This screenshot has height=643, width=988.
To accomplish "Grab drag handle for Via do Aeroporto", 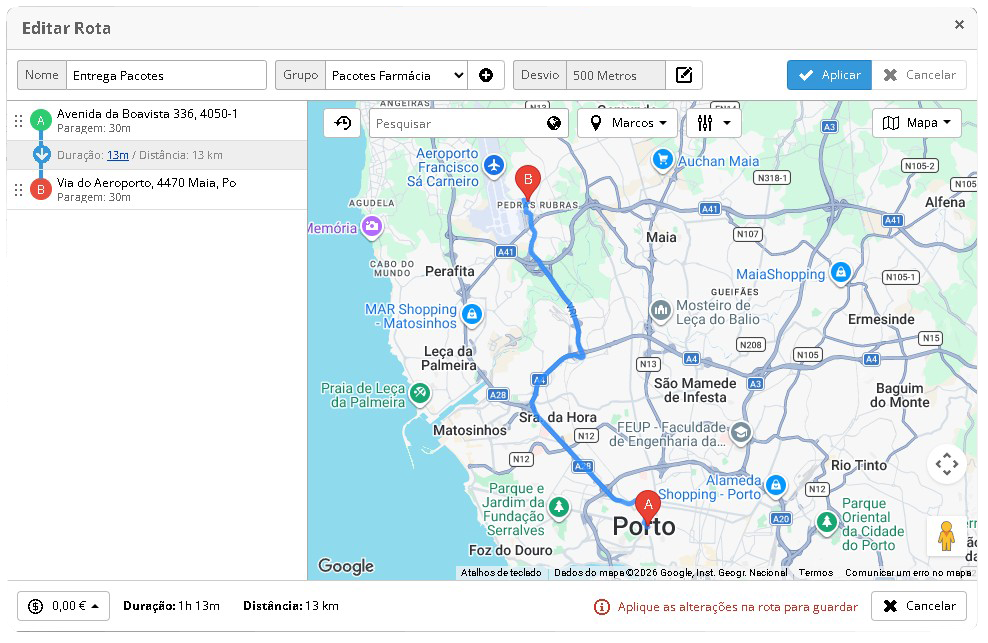I will click(18, 190).
